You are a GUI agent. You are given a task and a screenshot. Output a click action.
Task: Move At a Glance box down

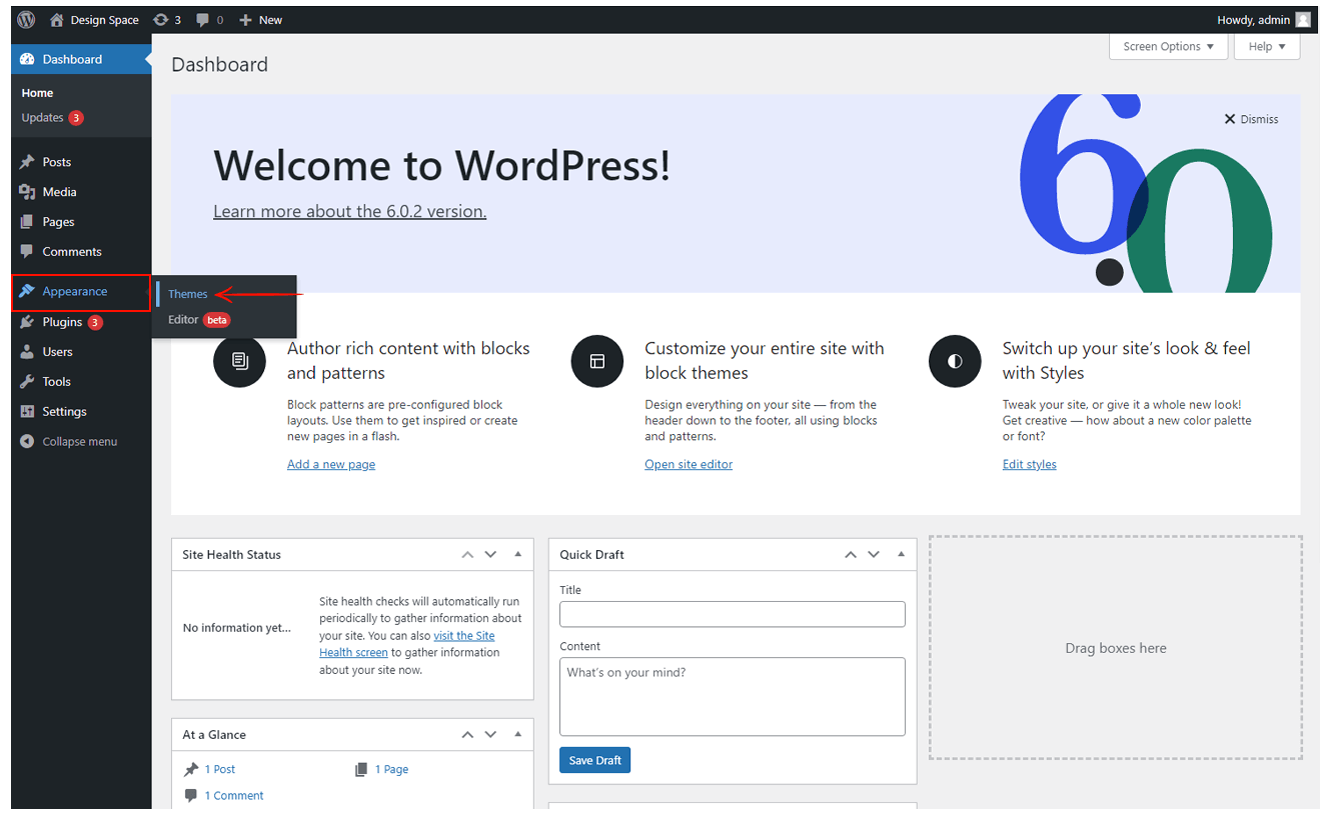[491, 735]
